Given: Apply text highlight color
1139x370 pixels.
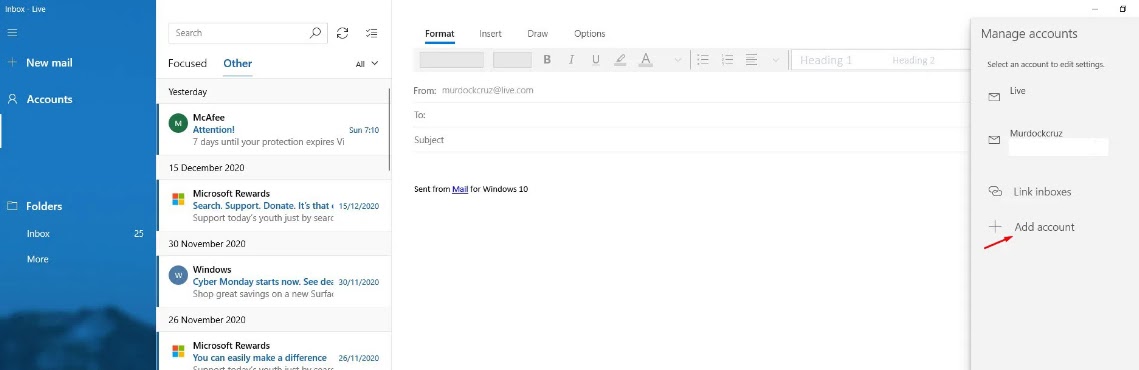Looking at the screenshot, I should pos(620,60).
